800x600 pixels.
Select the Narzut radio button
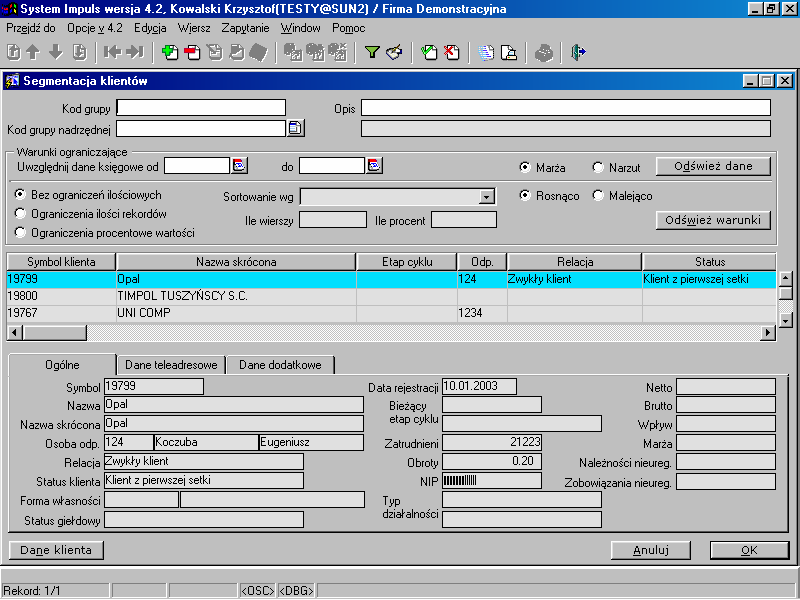pos(597,167)
